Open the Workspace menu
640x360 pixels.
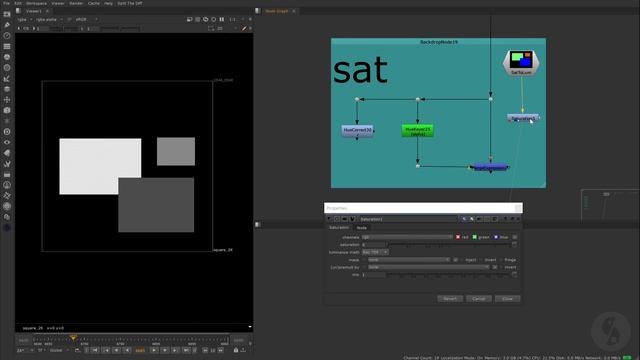pyautogui.click(x=36, y=3)
